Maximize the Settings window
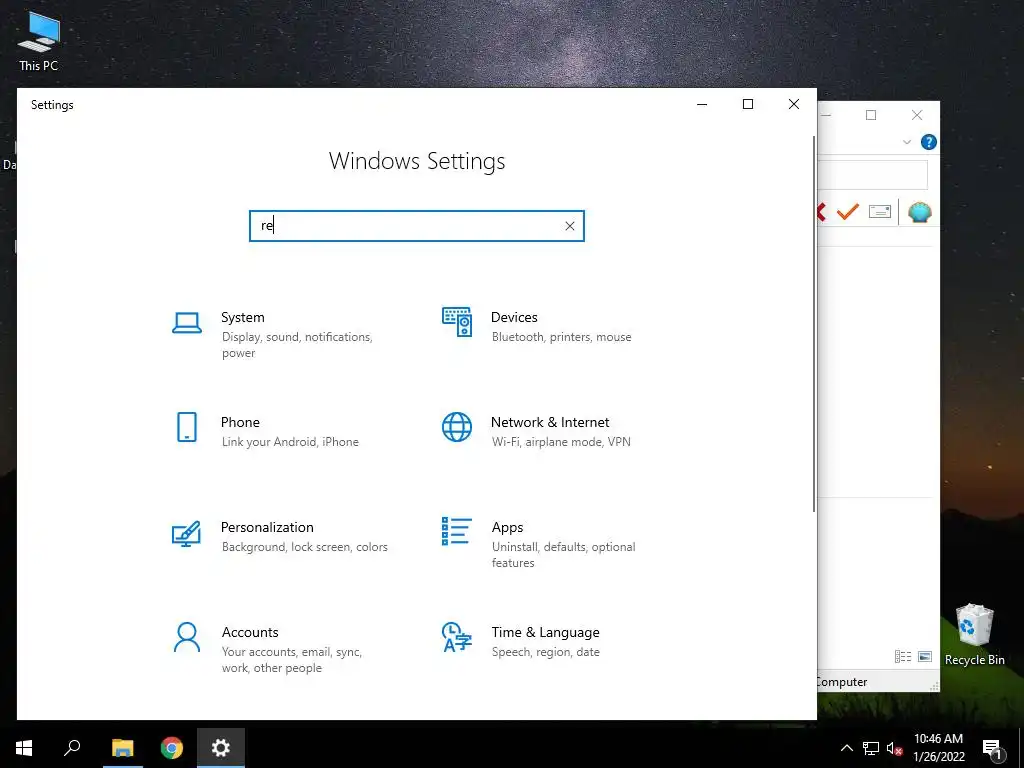1024x768 pixels. point(748,104)
